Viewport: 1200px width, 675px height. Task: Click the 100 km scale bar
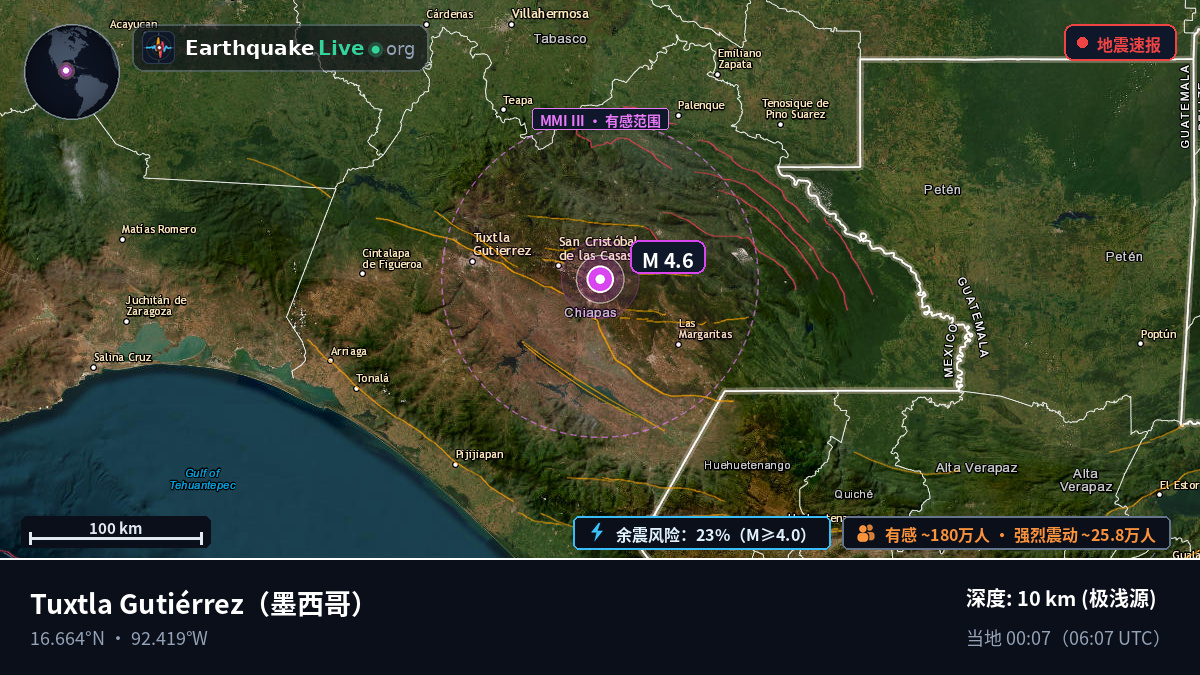[x=116, y=533]
